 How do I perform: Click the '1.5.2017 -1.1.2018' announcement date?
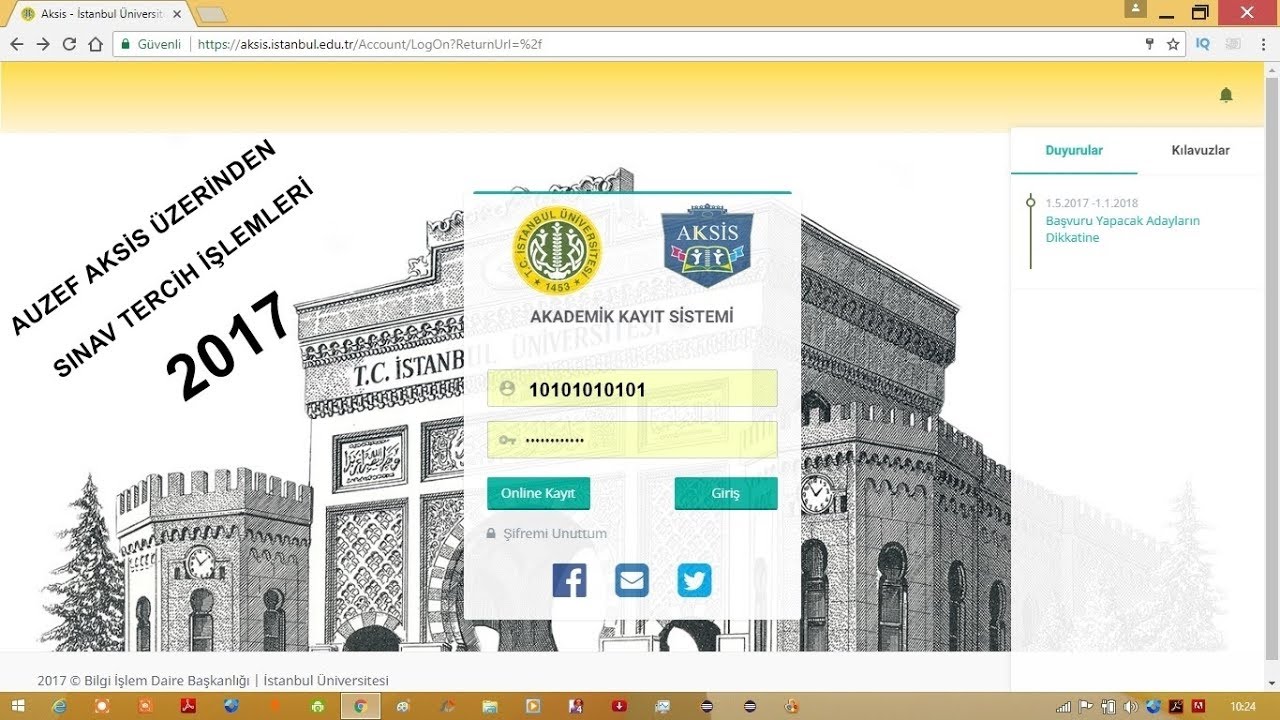[x=1092, y=203]
